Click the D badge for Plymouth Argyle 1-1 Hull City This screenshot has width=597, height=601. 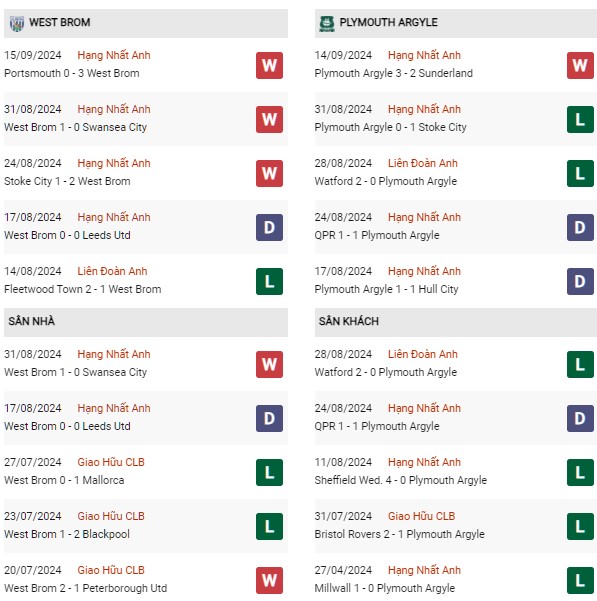580,281
